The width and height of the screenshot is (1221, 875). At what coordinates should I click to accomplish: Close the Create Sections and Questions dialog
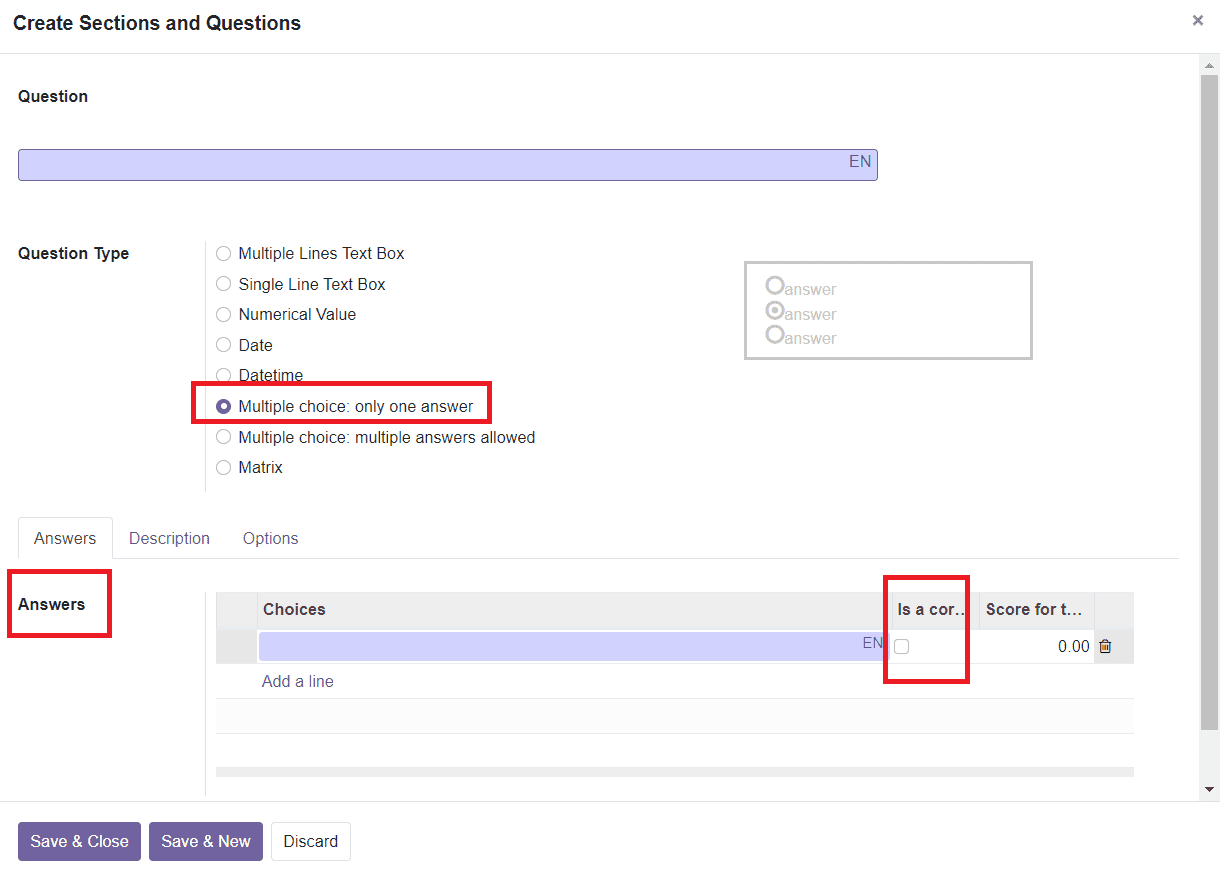point(1197,20)
